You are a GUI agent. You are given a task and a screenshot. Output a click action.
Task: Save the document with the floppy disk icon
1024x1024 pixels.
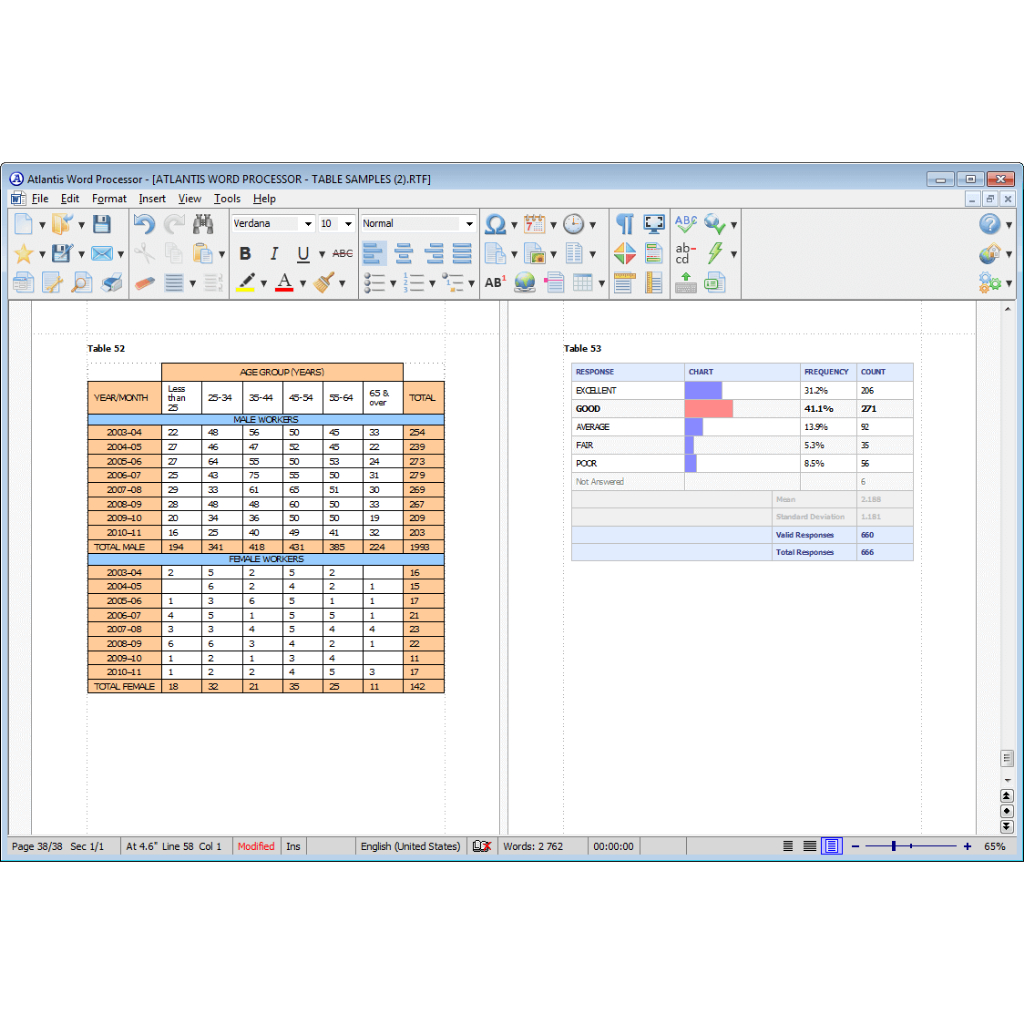(x=102, y=225)
